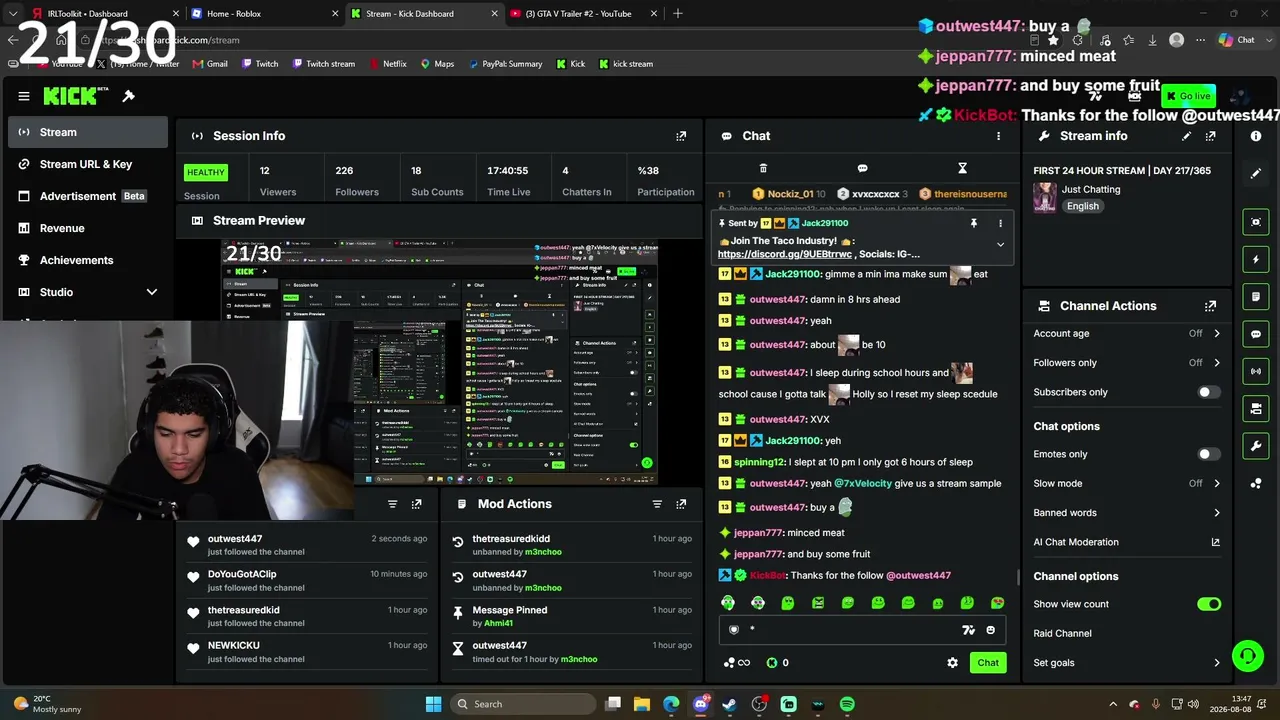Click the wrench icon on right sidebar
Viewport: 1280px width, 720px height.
[x=1256, y=445]
